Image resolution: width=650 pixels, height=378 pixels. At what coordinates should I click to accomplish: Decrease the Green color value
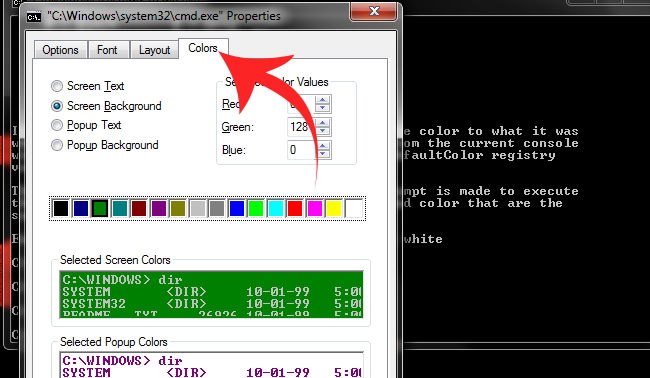click(323, 131)
